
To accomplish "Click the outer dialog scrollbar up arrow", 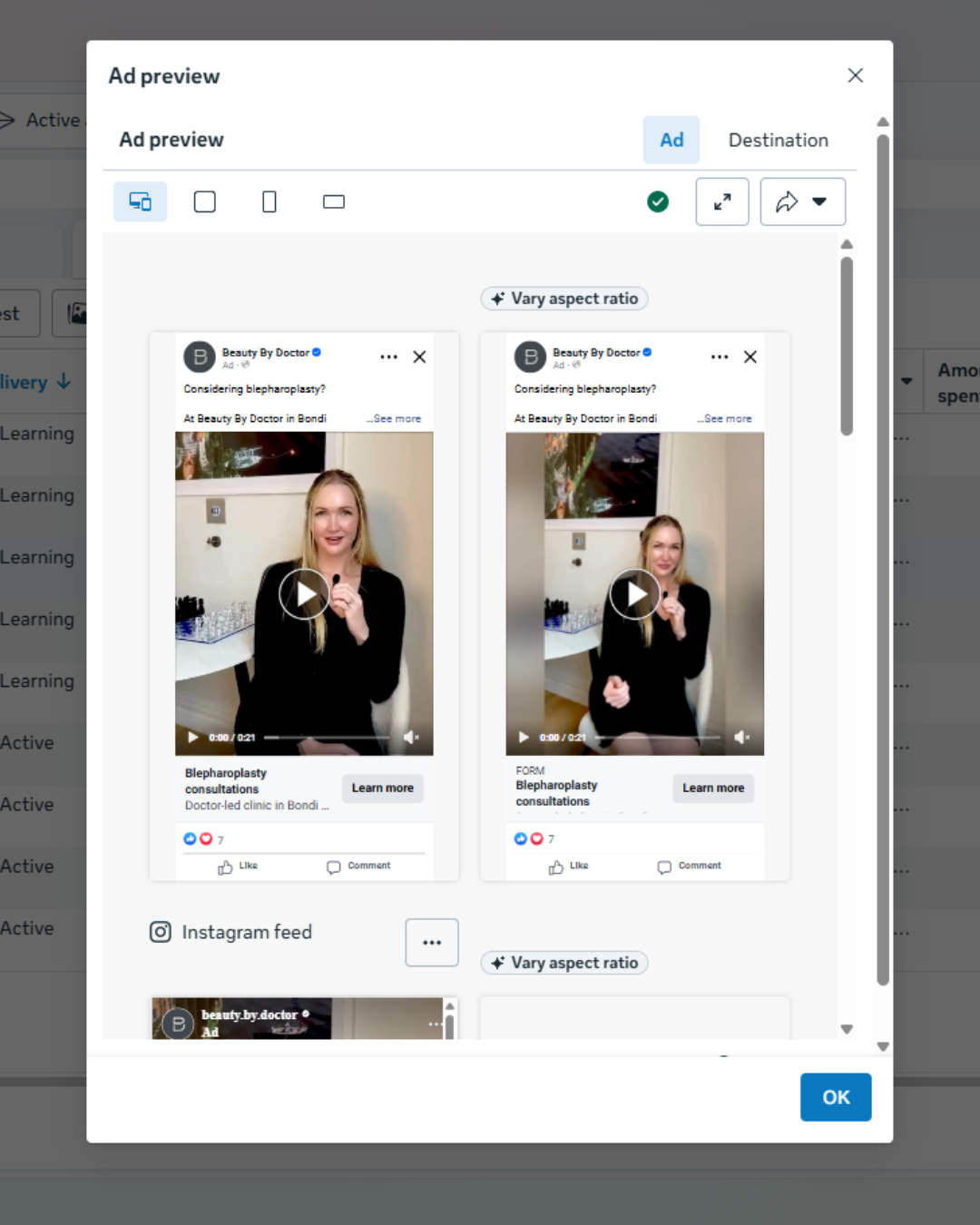I will pos(883,122).
